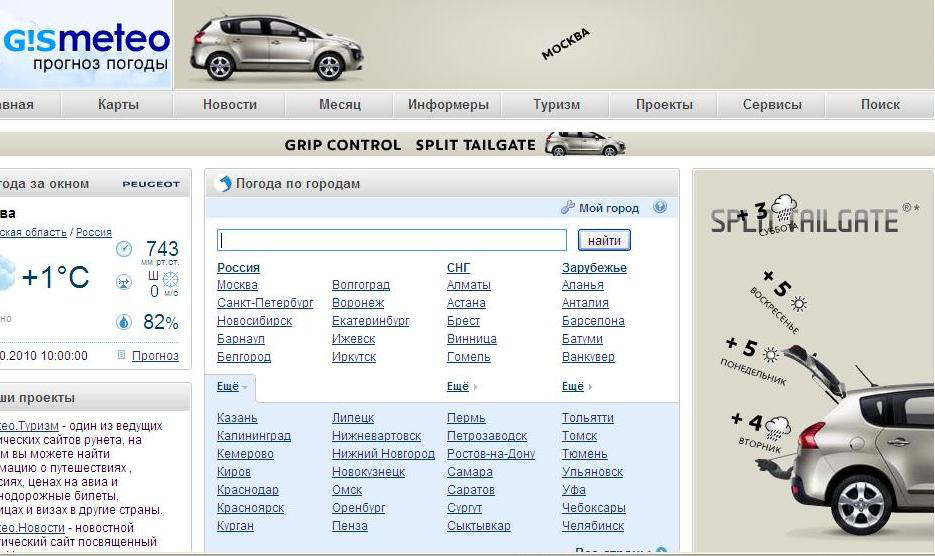This screenshot has height=556, width=935.
Task: Select the city Москва
Action: 237,285
